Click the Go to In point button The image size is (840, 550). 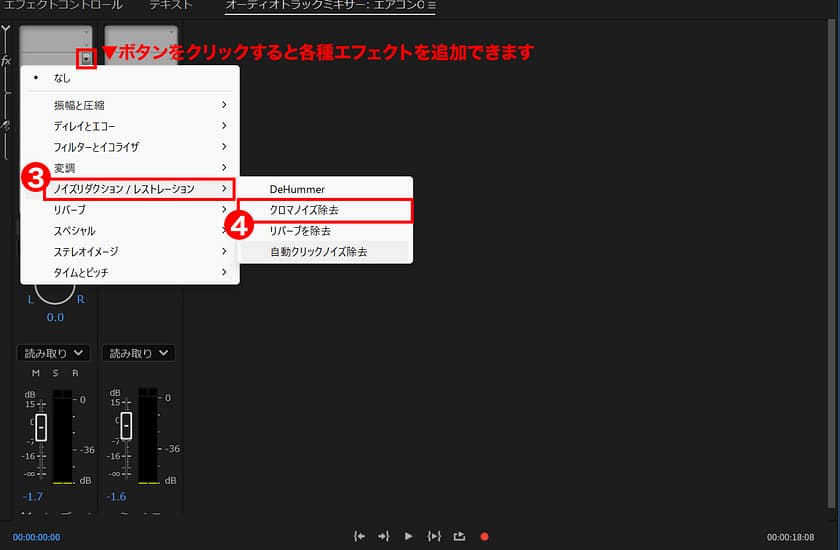tap(360, 537)
